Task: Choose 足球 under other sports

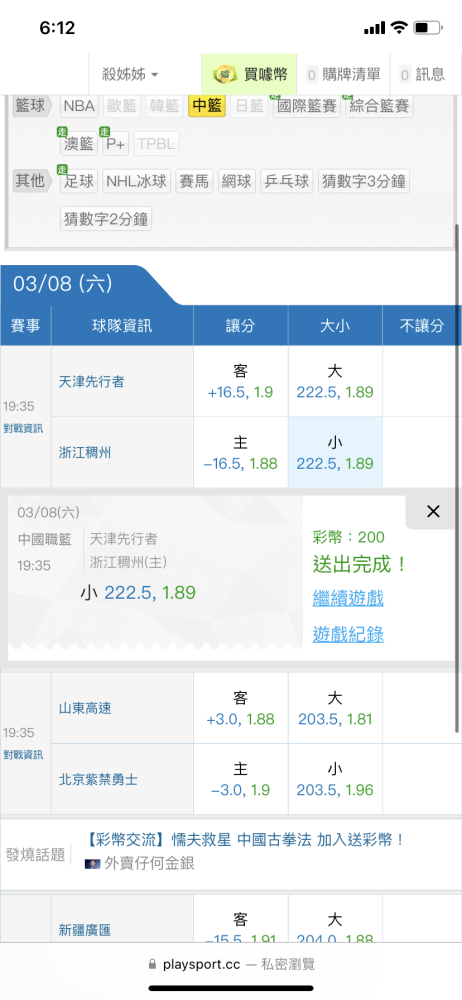Action: point(79,181)
